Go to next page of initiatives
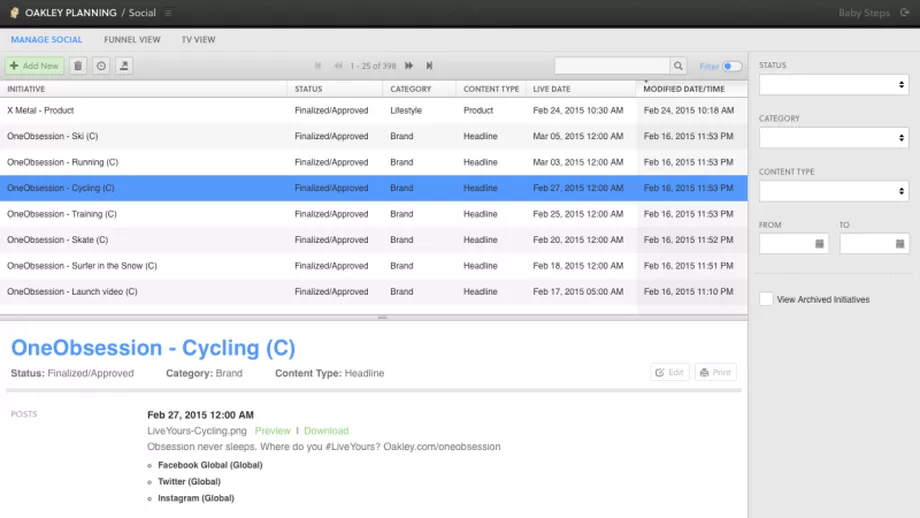The width and height of the screenshot is (920, 518). (x=409, y=66)
